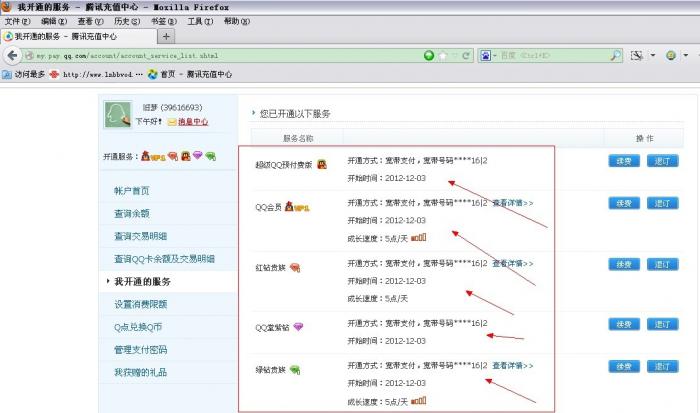700x413 pixels.
Task: Click the address bar URL field
Action: (222, 56)
